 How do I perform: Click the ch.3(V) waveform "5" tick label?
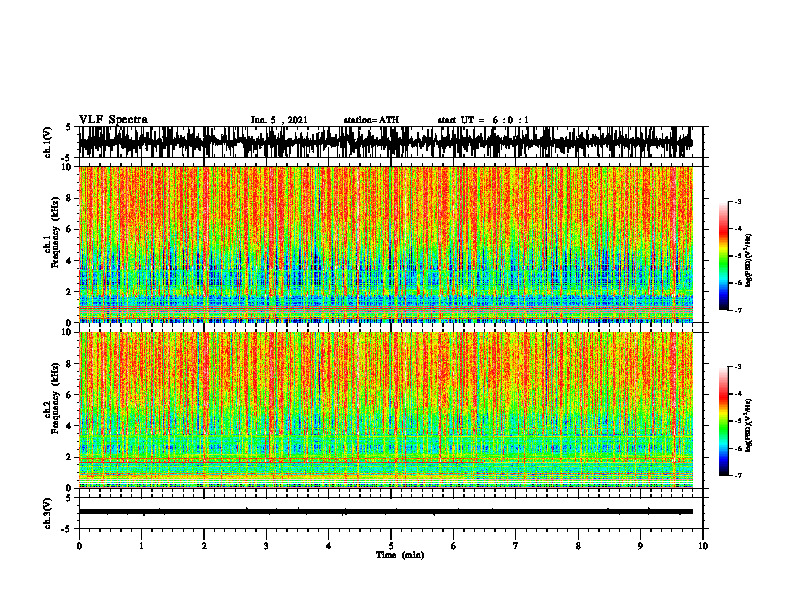tap(69, 498)
